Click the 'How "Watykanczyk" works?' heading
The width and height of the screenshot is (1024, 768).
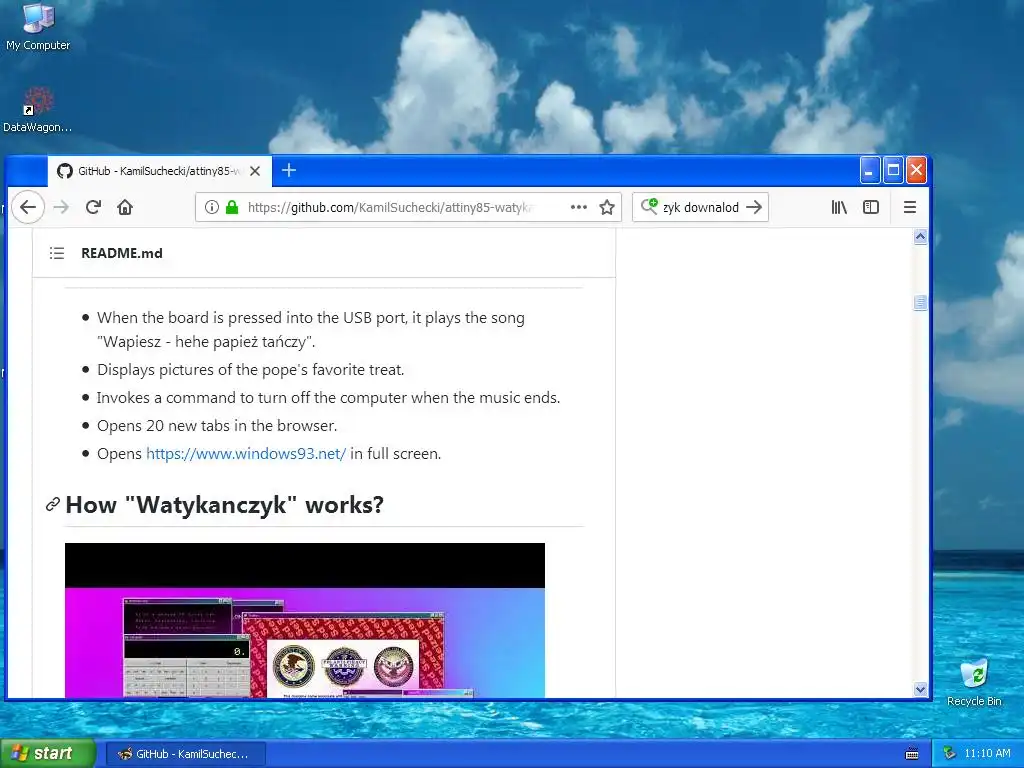coord(225,505)
